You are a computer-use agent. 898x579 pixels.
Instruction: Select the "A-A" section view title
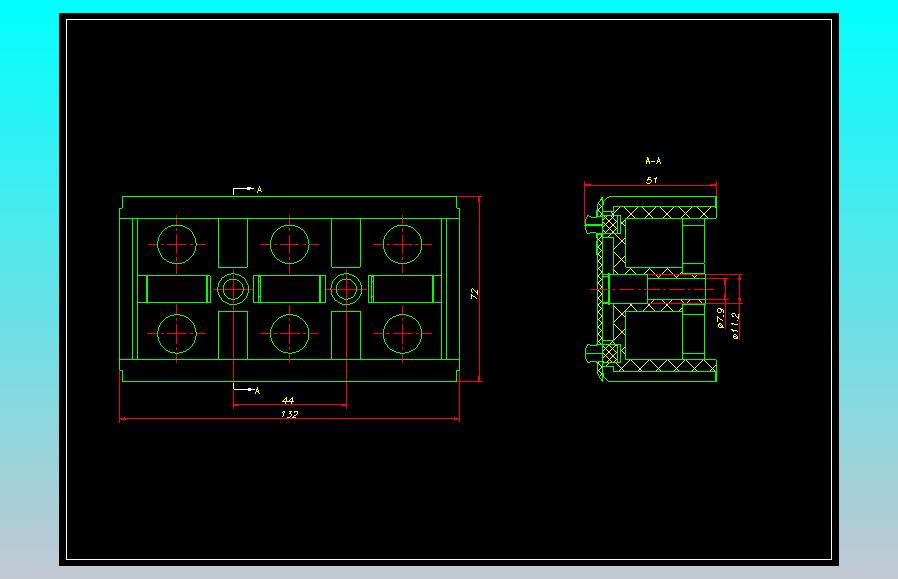pyautogui.click(x=653, y=161)
